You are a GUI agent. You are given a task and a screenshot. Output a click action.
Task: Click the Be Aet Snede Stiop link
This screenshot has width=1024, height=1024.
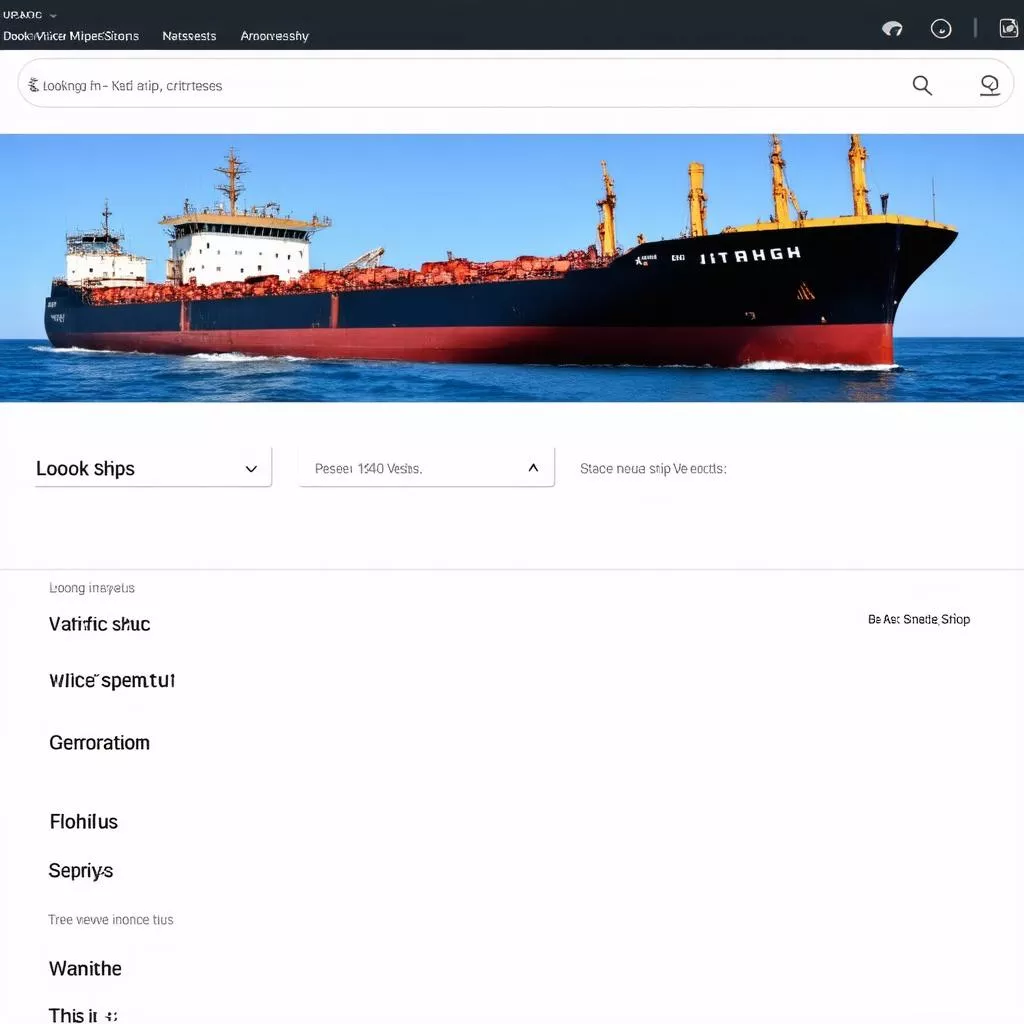click(x=918, y=619)
